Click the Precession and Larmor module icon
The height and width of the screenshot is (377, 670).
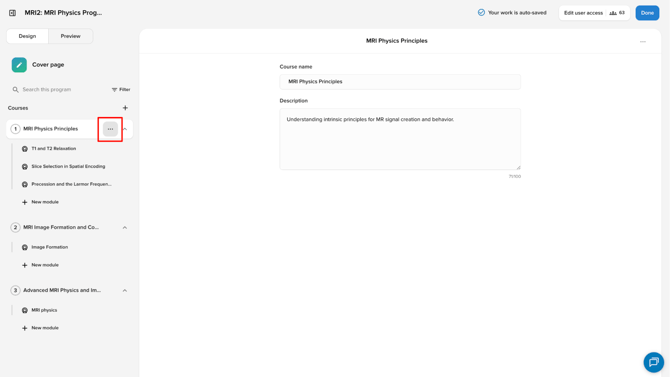[25, 184]
